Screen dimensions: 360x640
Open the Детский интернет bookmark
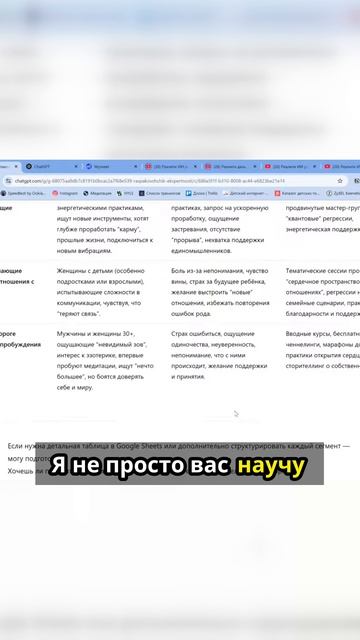pos(246,193)
